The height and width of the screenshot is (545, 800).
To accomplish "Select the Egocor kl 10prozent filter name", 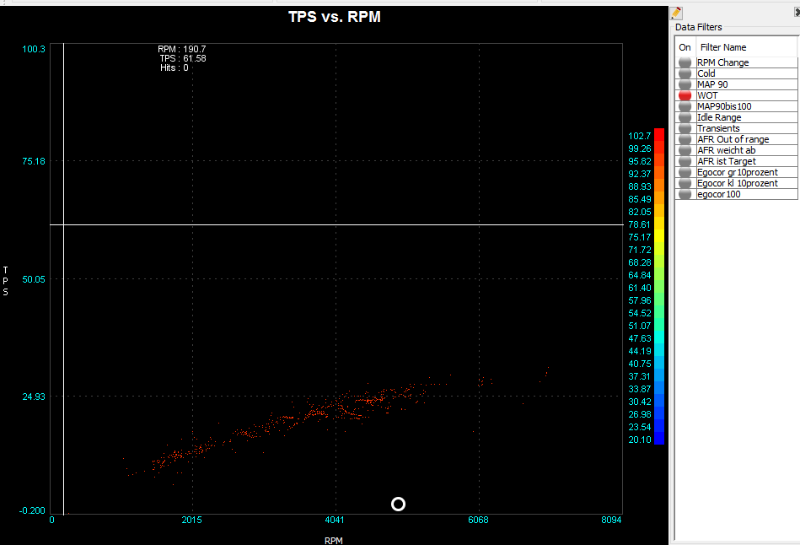I will click(x=737, y=184).
